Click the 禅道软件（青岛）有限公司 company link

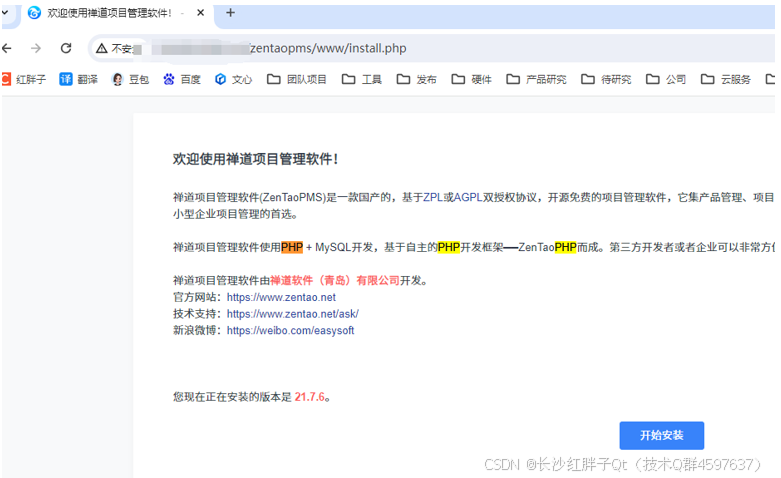pyautogui.click(x=335, y=280)
